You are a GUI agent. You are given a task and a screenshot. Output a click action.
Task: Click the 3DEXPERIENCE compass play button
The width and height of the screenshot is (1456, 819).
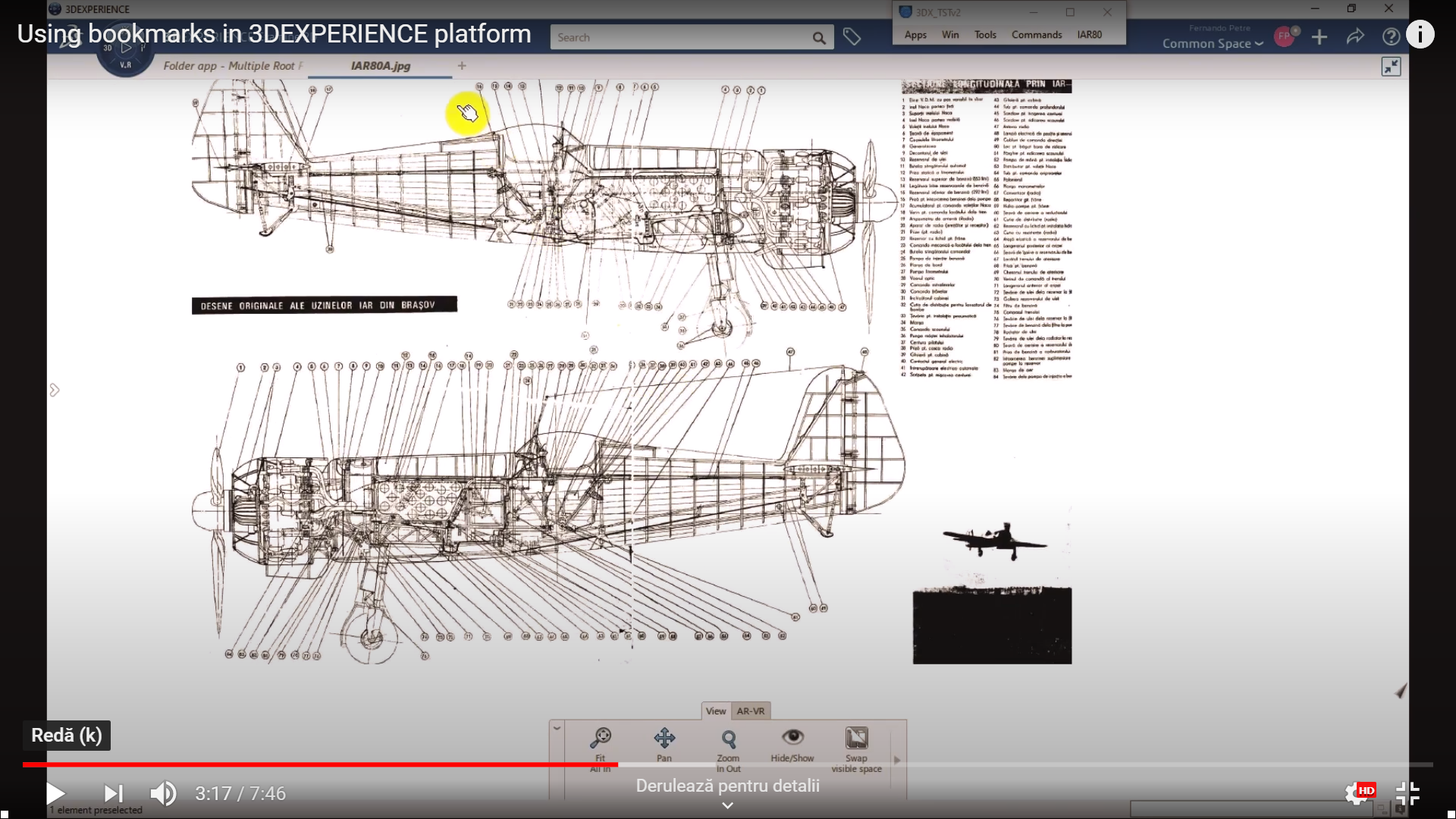[x=126, y=47]
